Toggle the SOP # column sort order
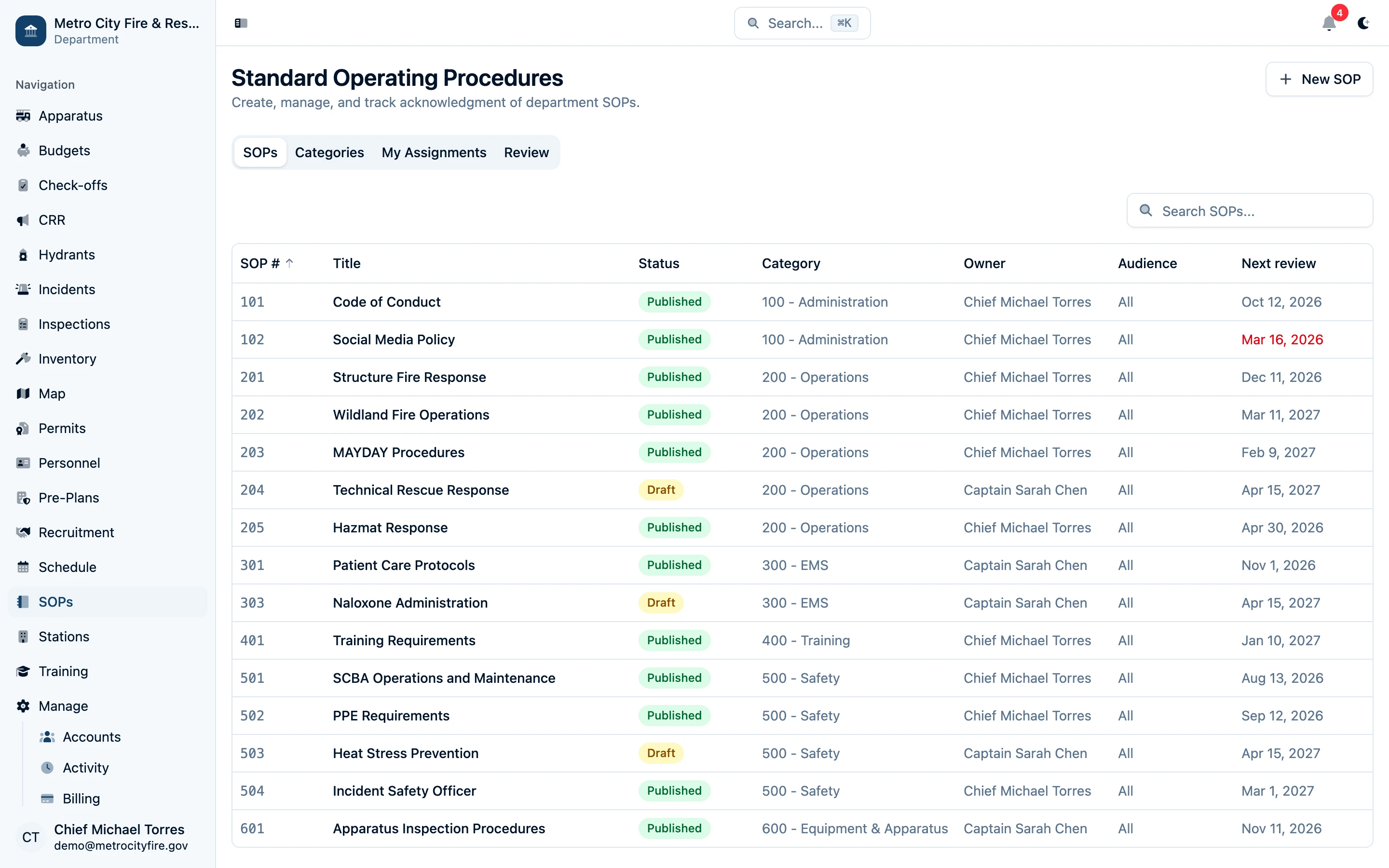The height and width of the screenshot is (868, 1389). 266,263
